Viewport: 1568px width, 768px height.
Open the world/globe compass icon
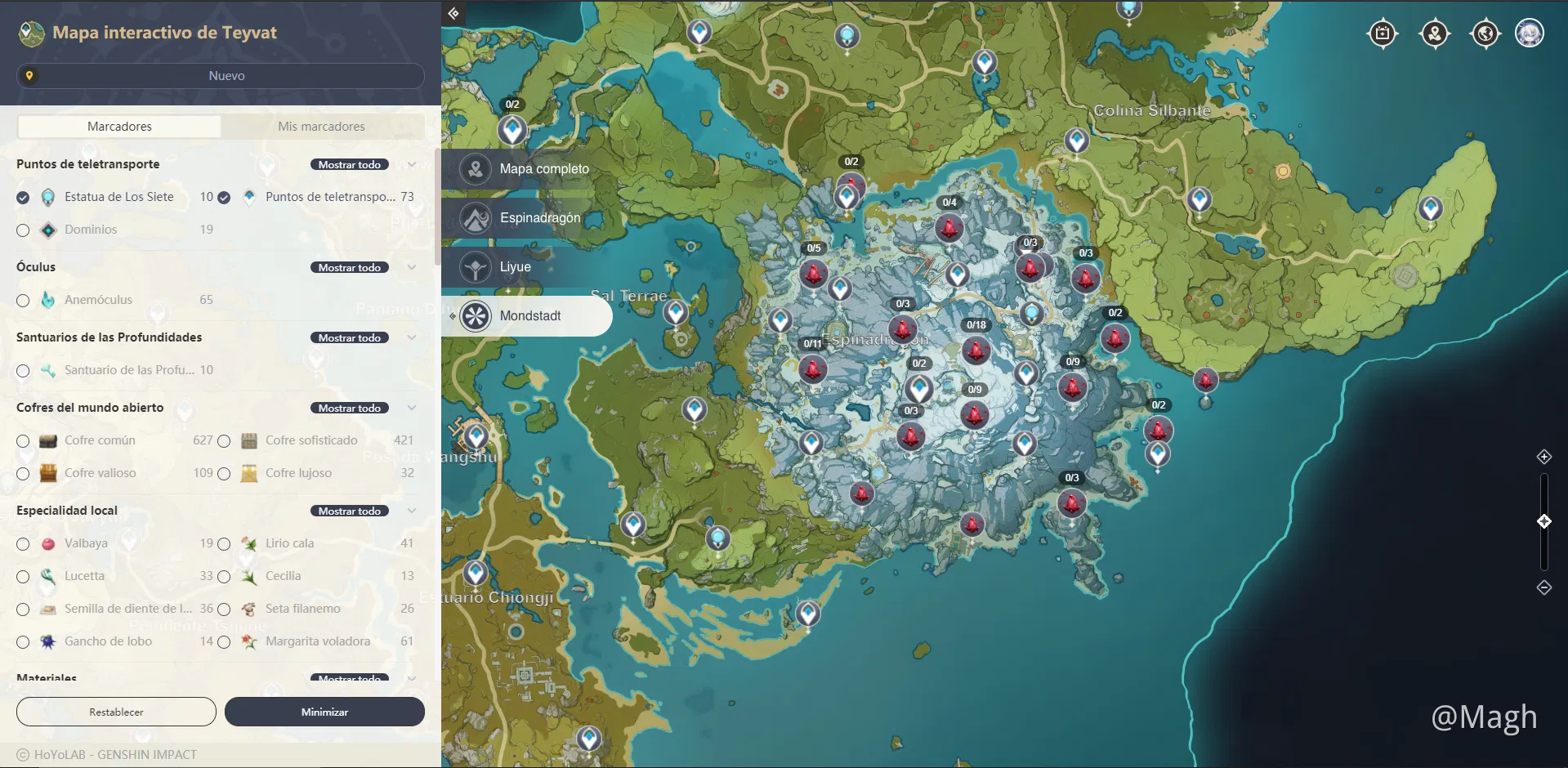[x=1485, y=33]
